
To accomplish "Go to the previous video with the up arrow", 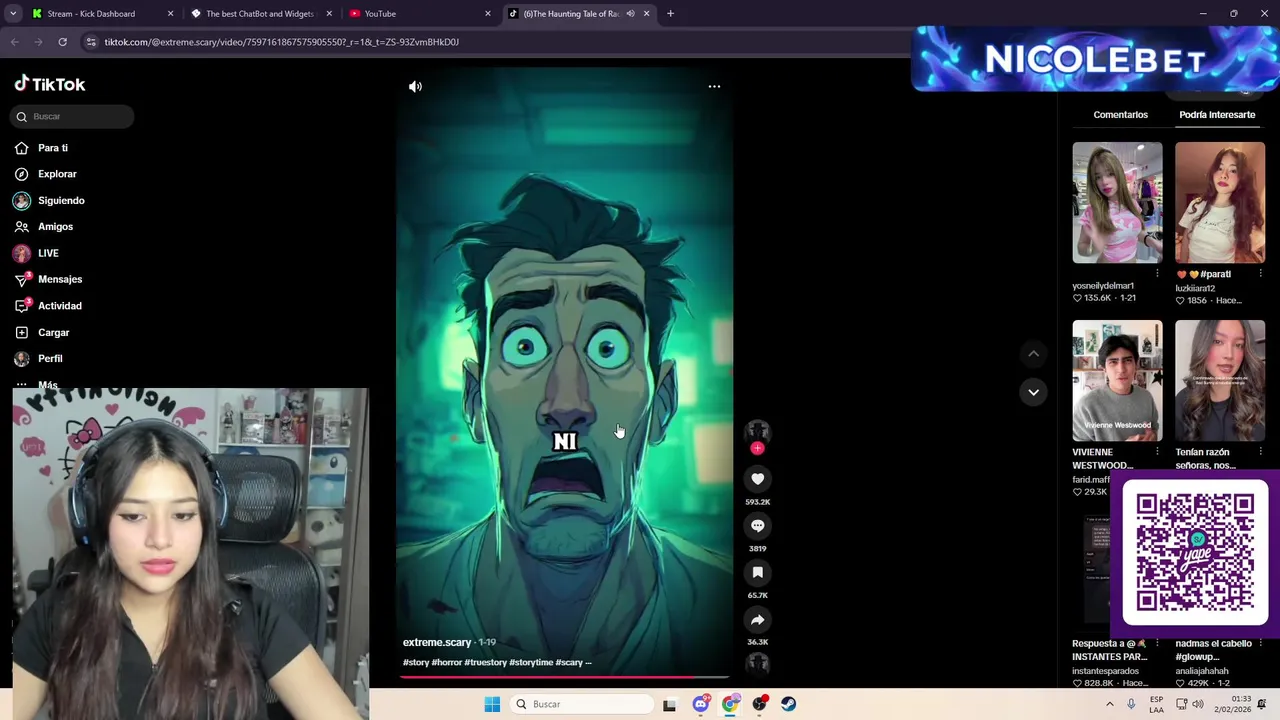I will tap(1033, 353).
